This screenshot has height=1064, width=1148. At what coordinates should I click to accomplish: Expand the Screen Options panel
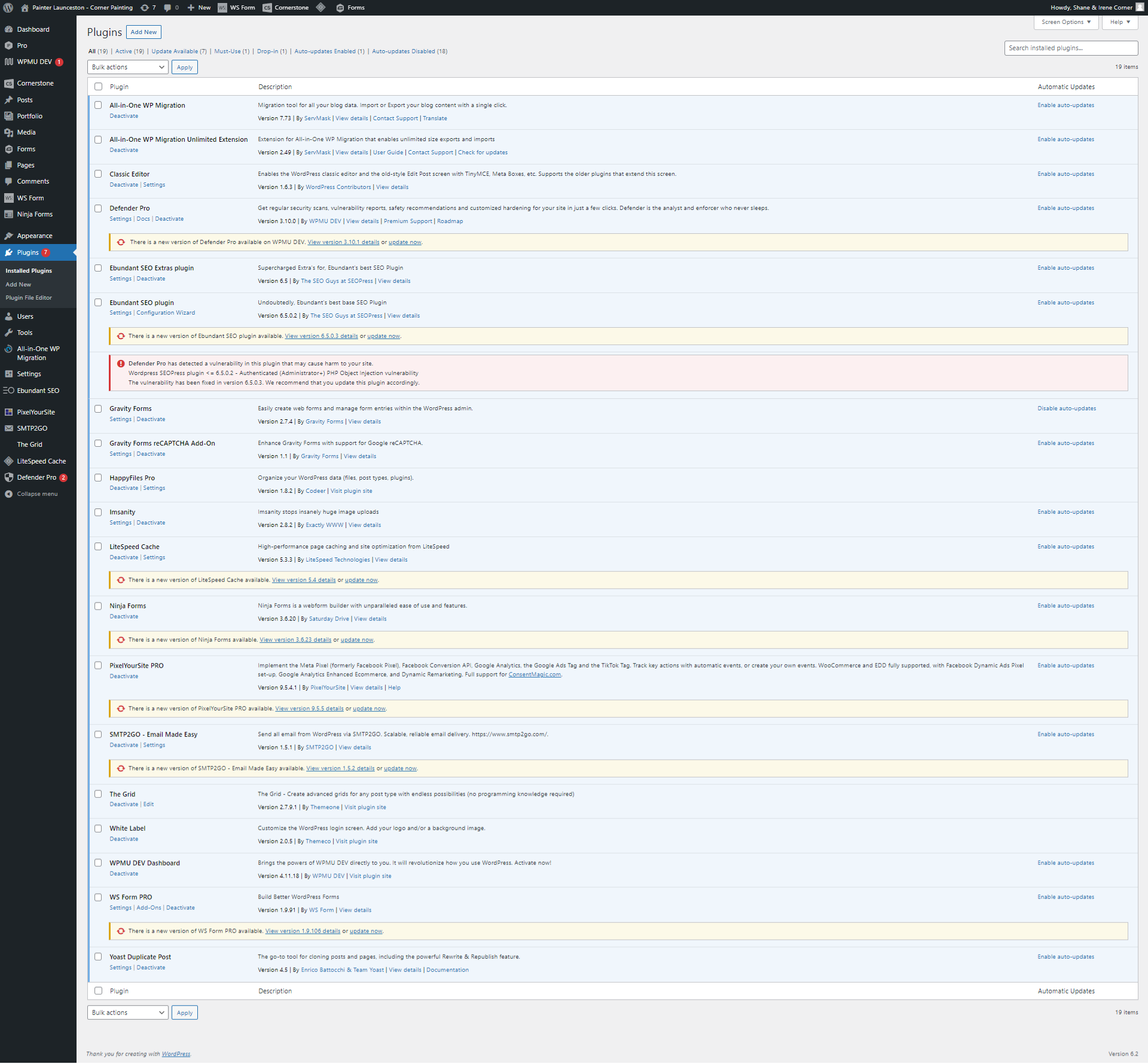coord(1065,22)
